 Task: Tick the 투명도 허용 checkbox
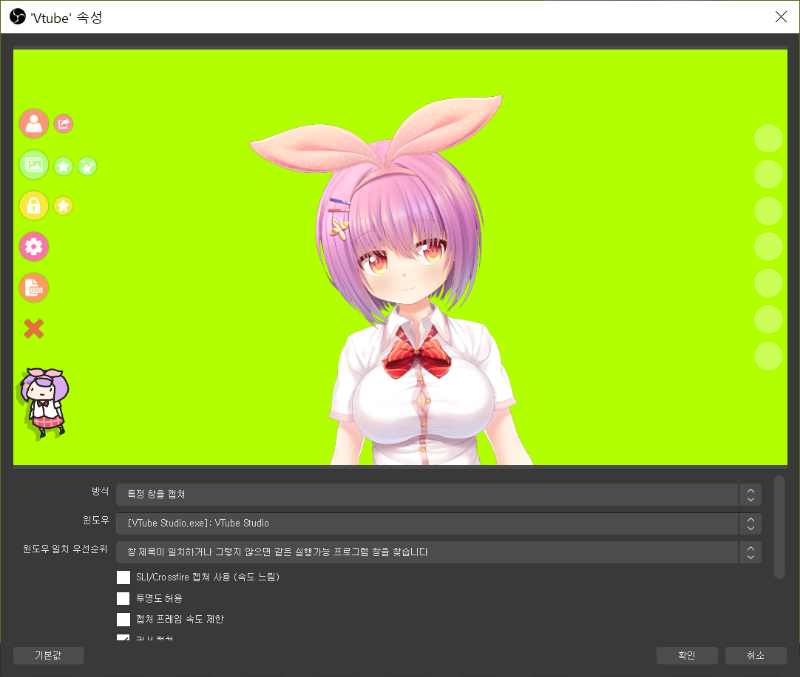click(x=123, y=598)
